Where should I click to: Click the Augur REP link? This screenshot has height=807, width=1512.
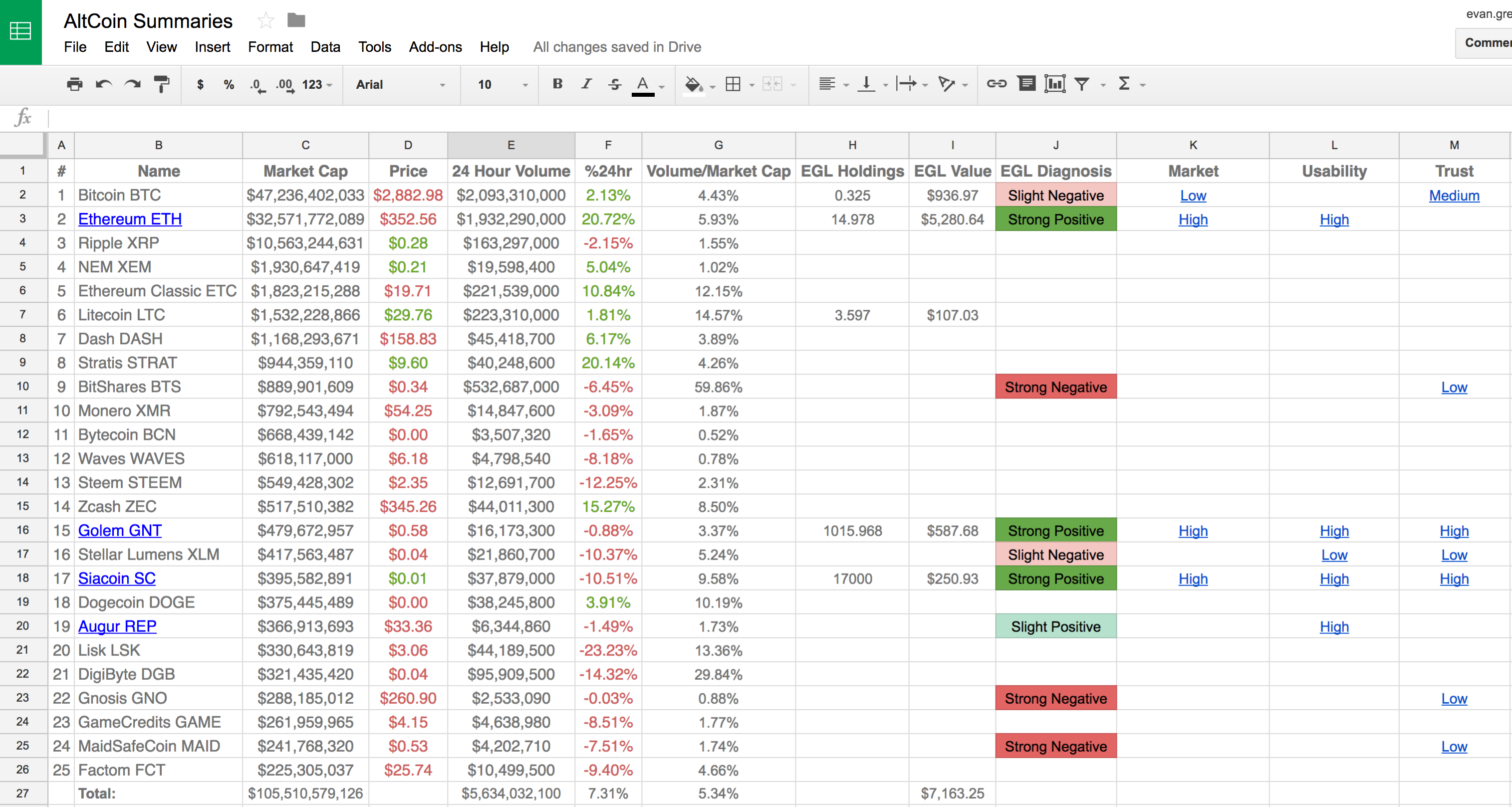pyautogui.click(x=117, y=626)
